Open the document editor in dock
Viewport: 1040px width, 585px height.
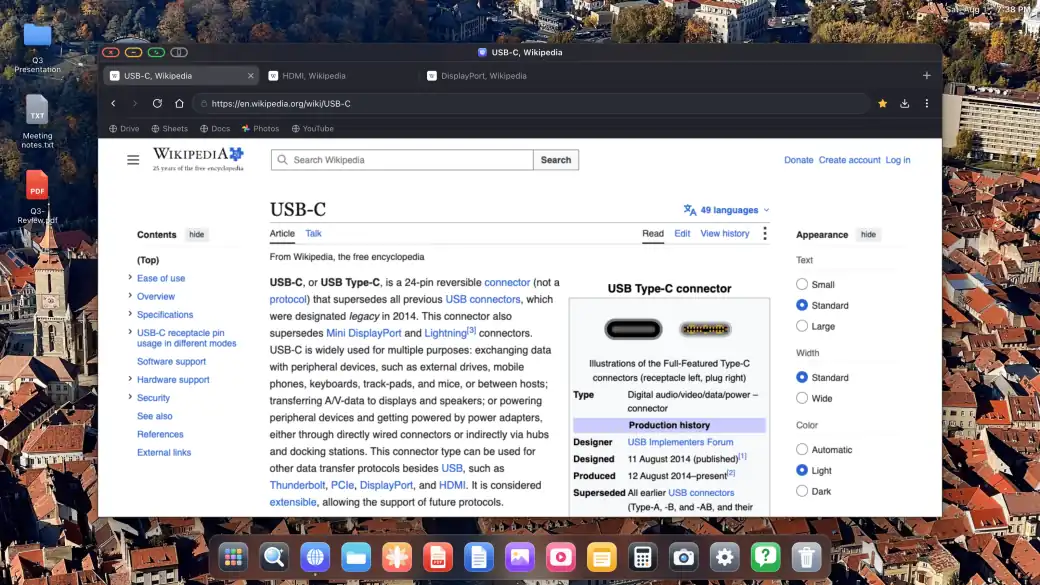[x=479, y=558]
